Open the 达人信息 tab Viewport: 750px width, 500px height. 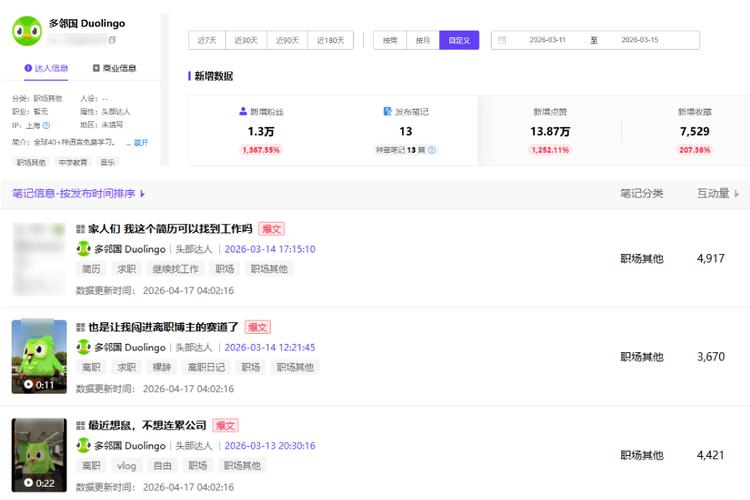(x=46, y=68)
